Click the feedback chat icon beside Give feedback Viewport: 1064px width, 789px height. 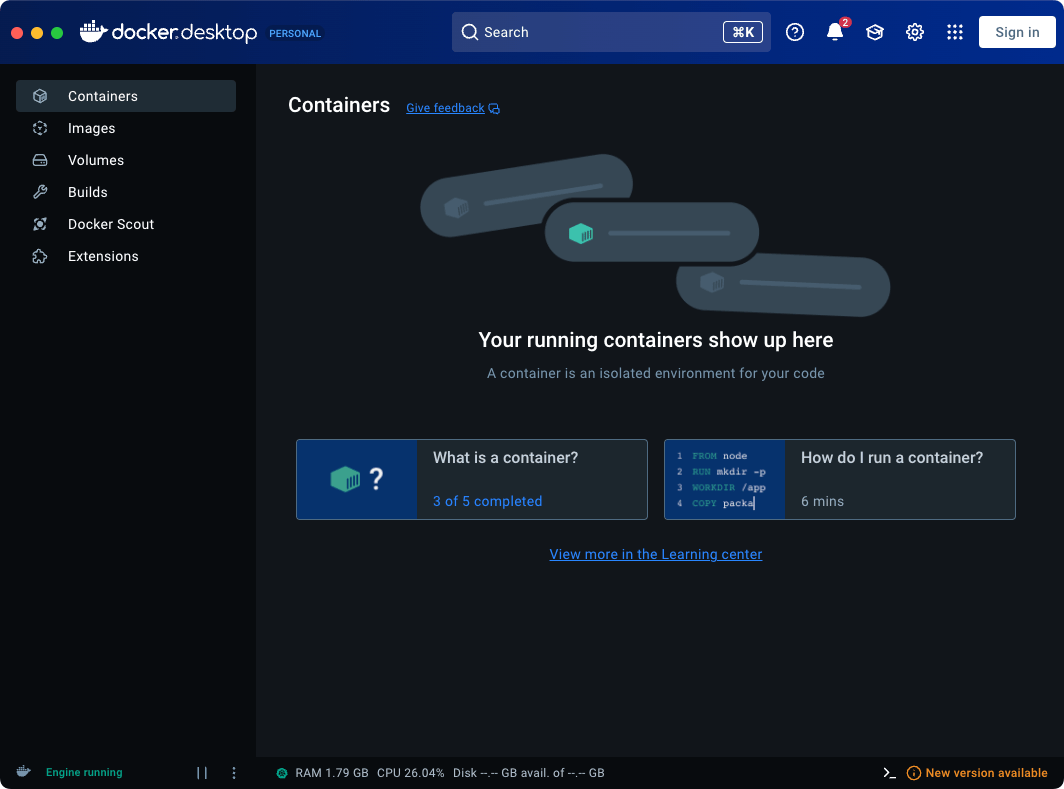[x=494, y=109]
